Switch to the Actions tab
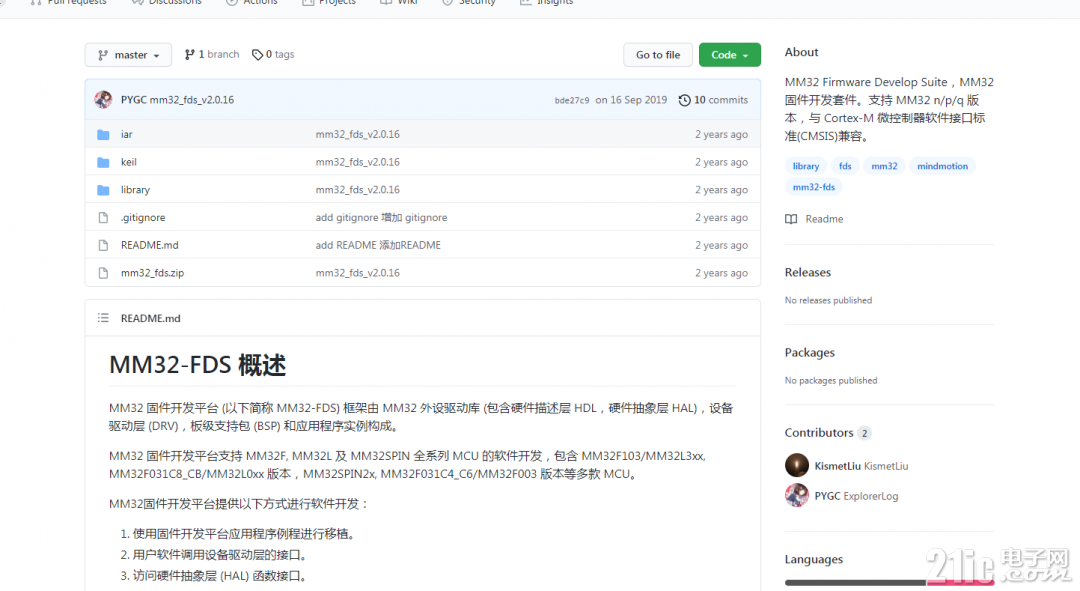The width and height of the screenshot is (1080, 591). point(251,2)
